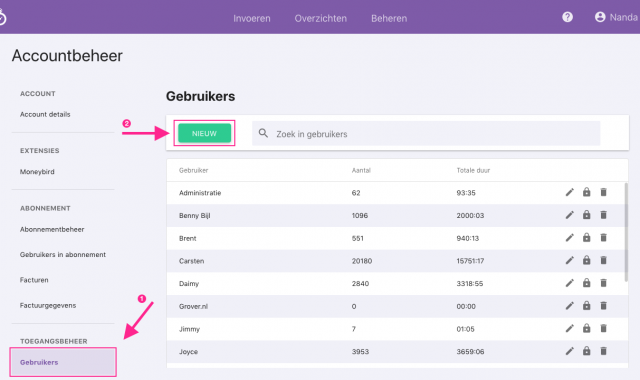Screen dimensions: 640x380
Task: Open Gebruikers in abonnement
Action: 63,255
